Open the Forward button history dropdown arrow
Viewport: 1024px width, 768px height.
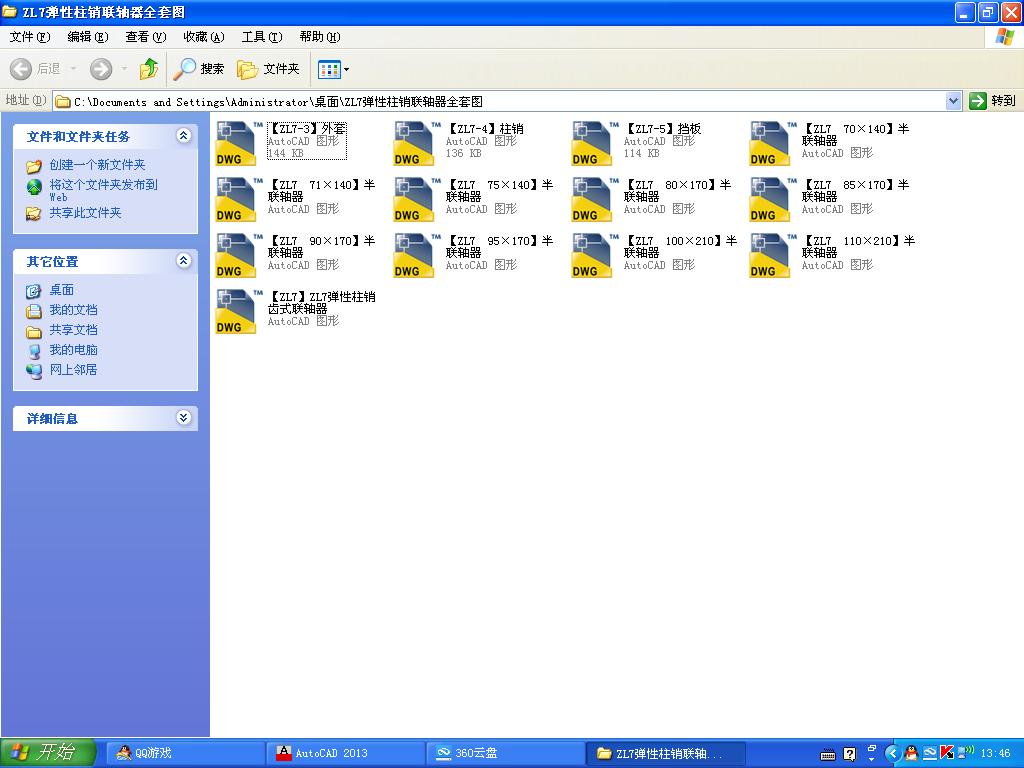click(124, 69)
